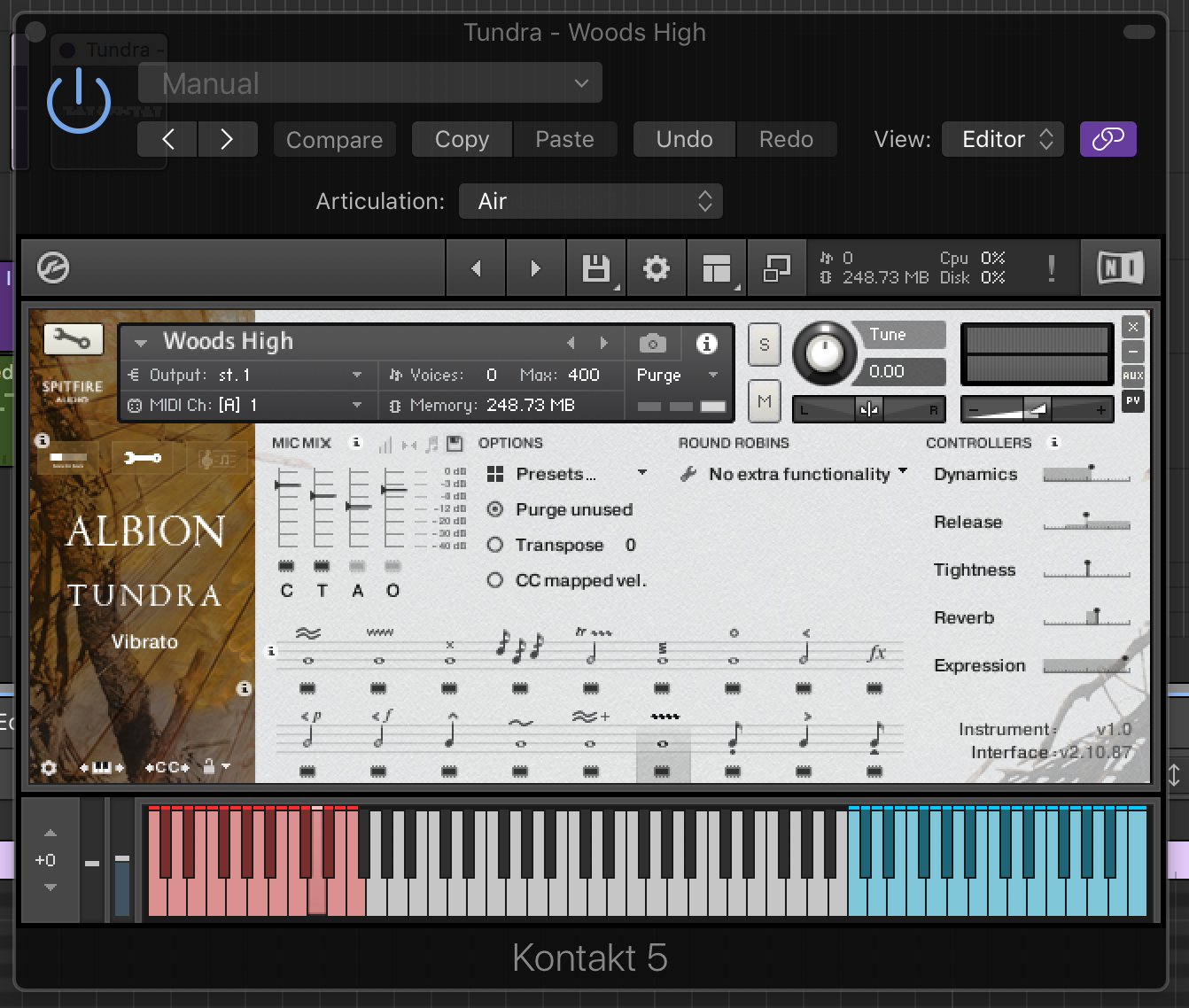Toggle the C microphone chip button

(x=286, y=566)
